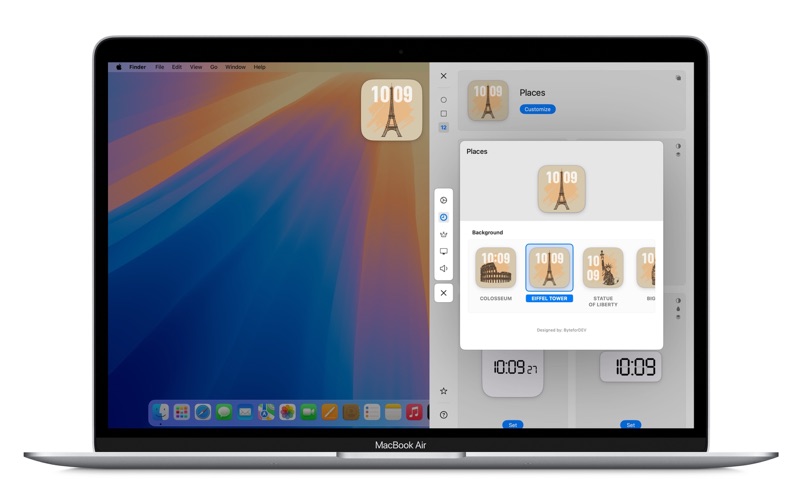Select the 10:09 27 digital clock widget
Image resolution: width=800 pixels, height=500 pixels.
513,372
